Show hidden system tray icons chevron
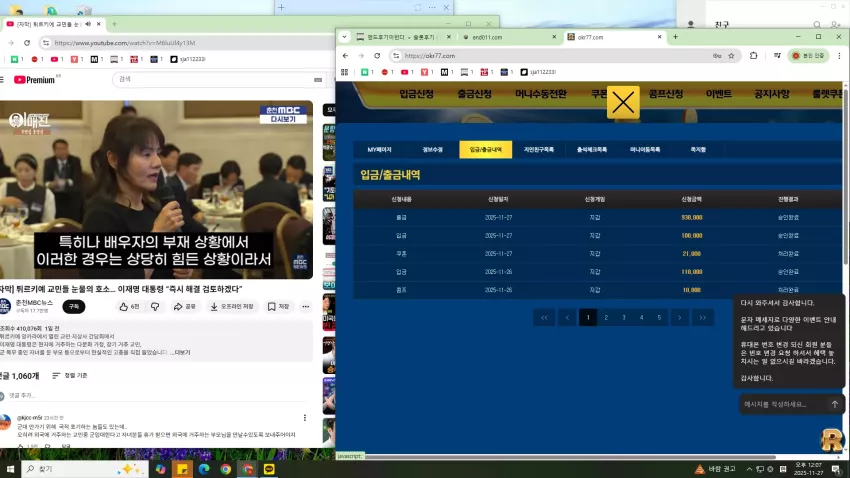 pos(749,469)
